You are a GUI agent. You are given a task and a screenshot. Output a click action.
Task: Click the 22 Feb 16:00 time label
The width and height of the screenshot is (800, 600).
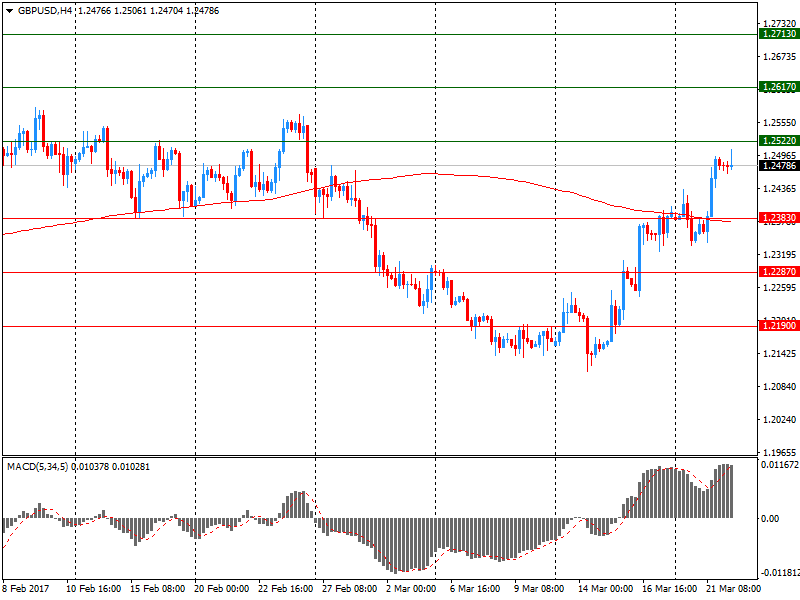click(286, 589)
